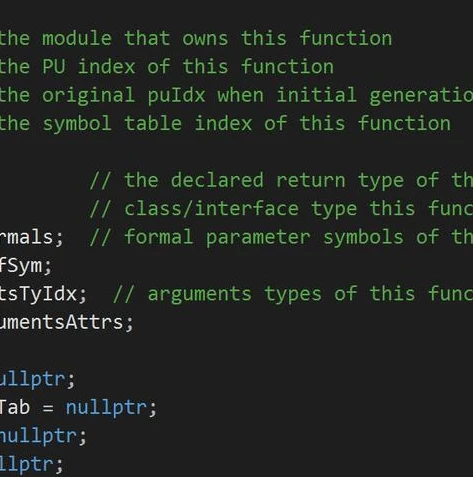Place cursor on 'puIdx' in comment
The height and width of the screenshot is (477, 473).
click(x=176, y=95)
